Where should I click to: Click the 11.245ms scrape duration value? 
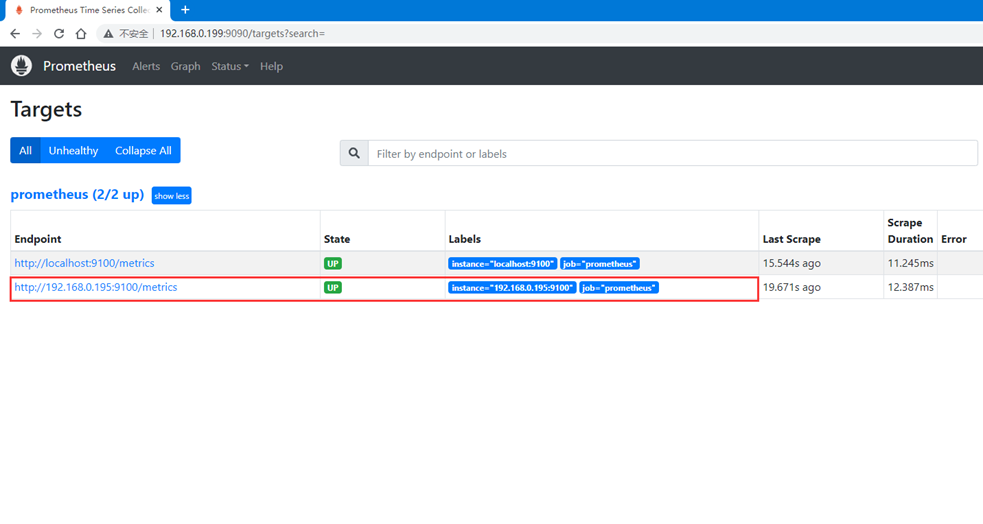910,263
